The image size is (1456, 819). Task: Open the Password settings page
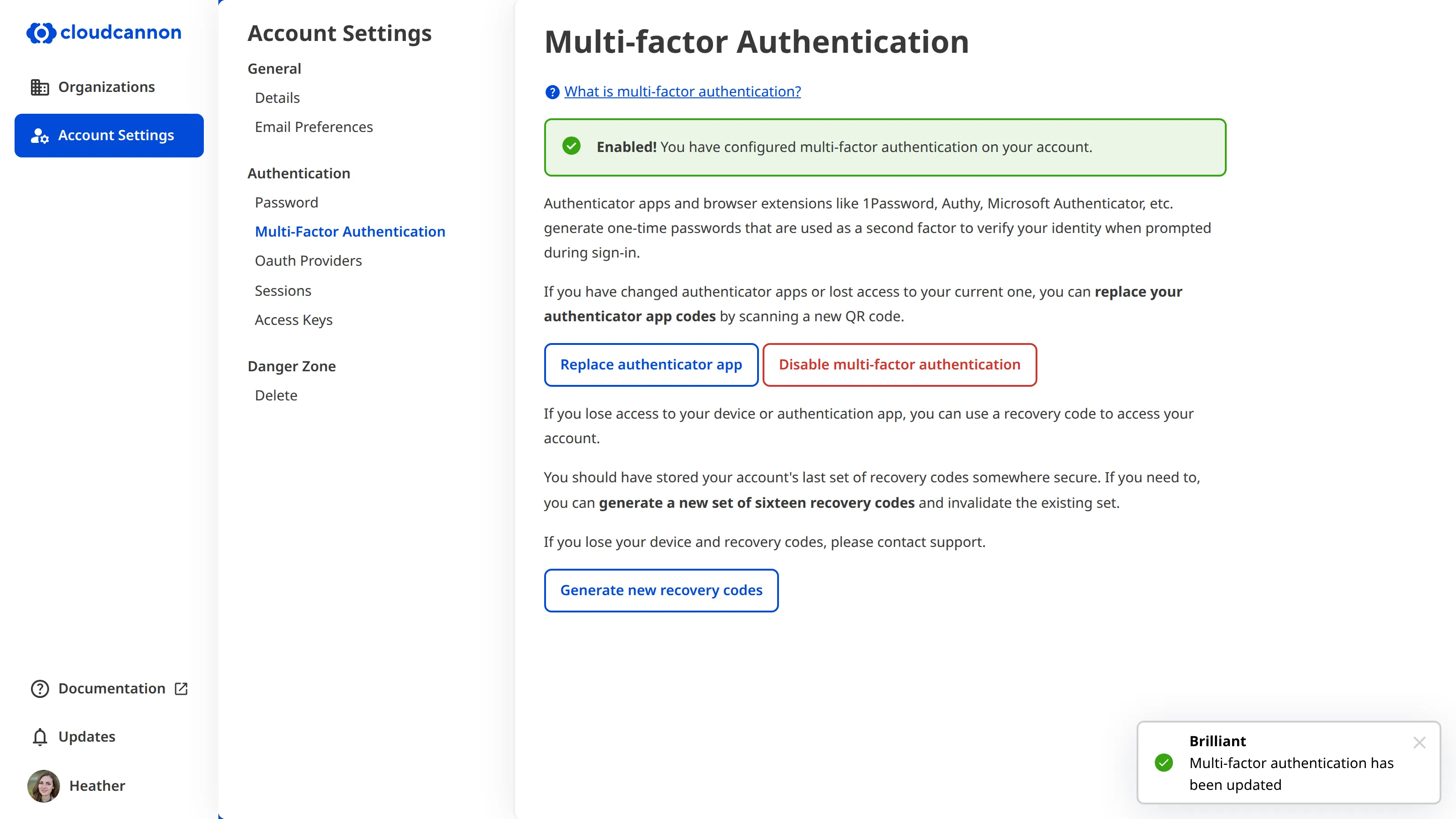pyautogui.click(x=287, y=202)
